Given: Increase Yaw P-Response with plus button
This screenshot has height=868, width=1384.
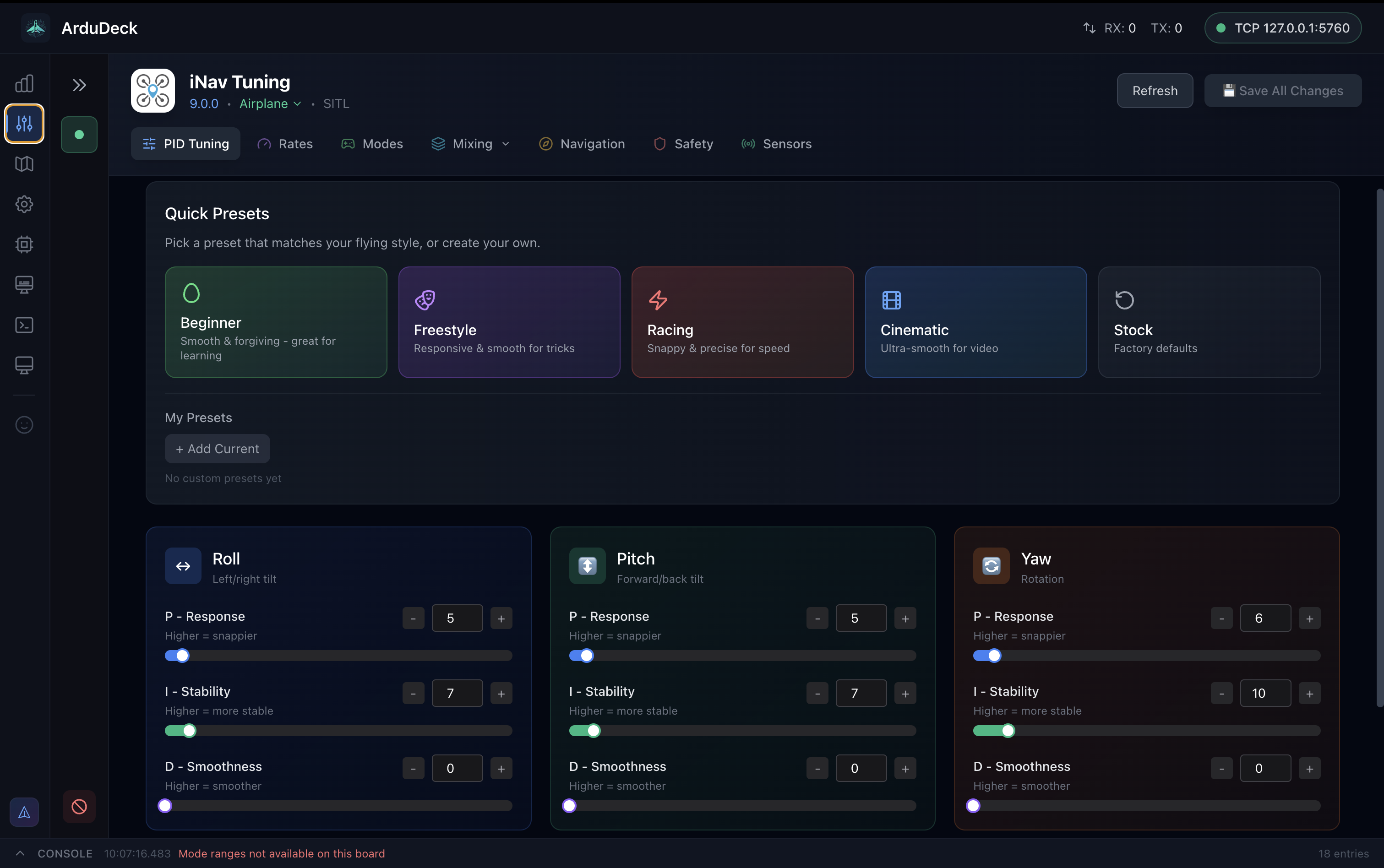Looking at the screenshot, I should (x=1310, y=618).
